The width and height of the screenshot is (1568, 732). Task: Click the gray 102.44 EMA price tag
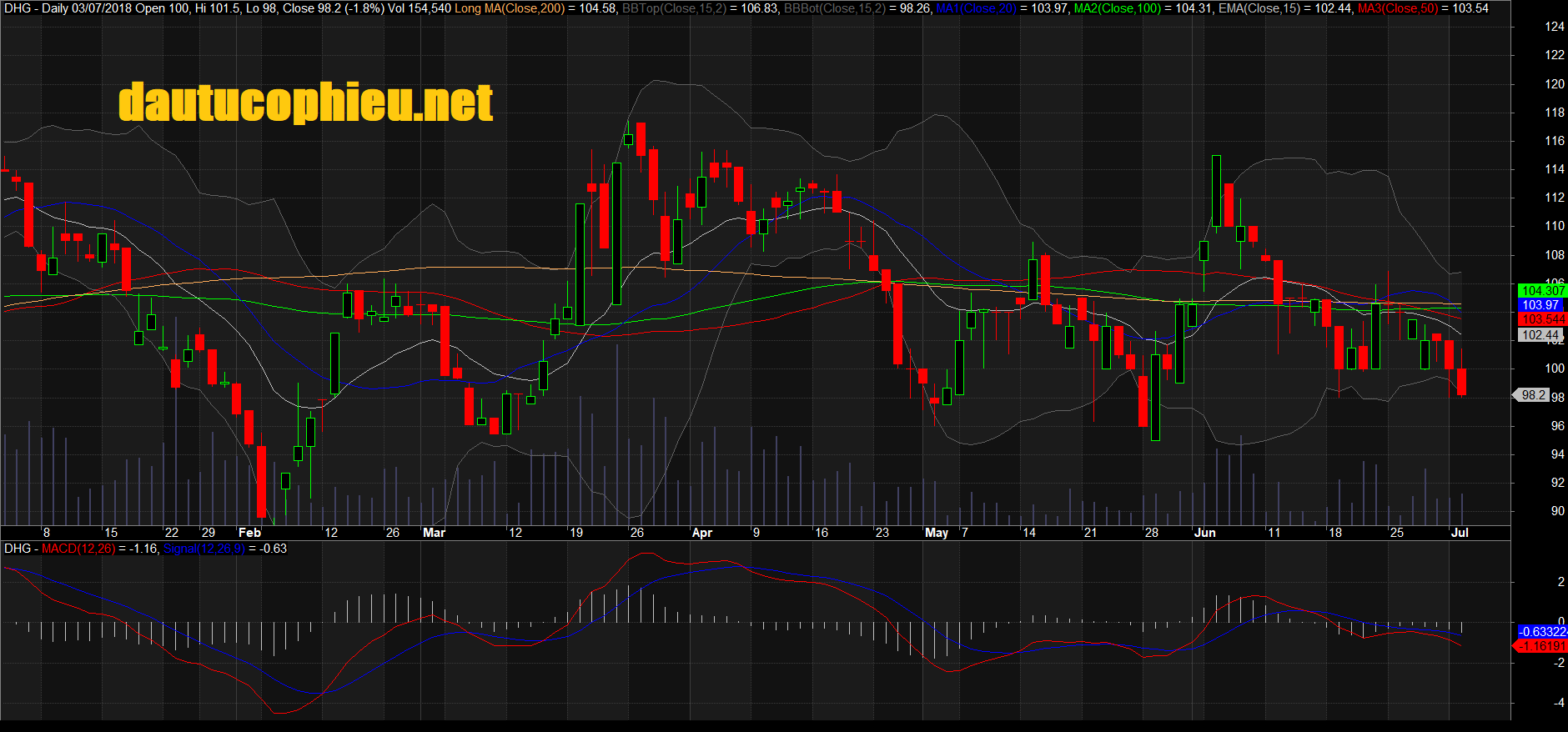click(1540, 335)
